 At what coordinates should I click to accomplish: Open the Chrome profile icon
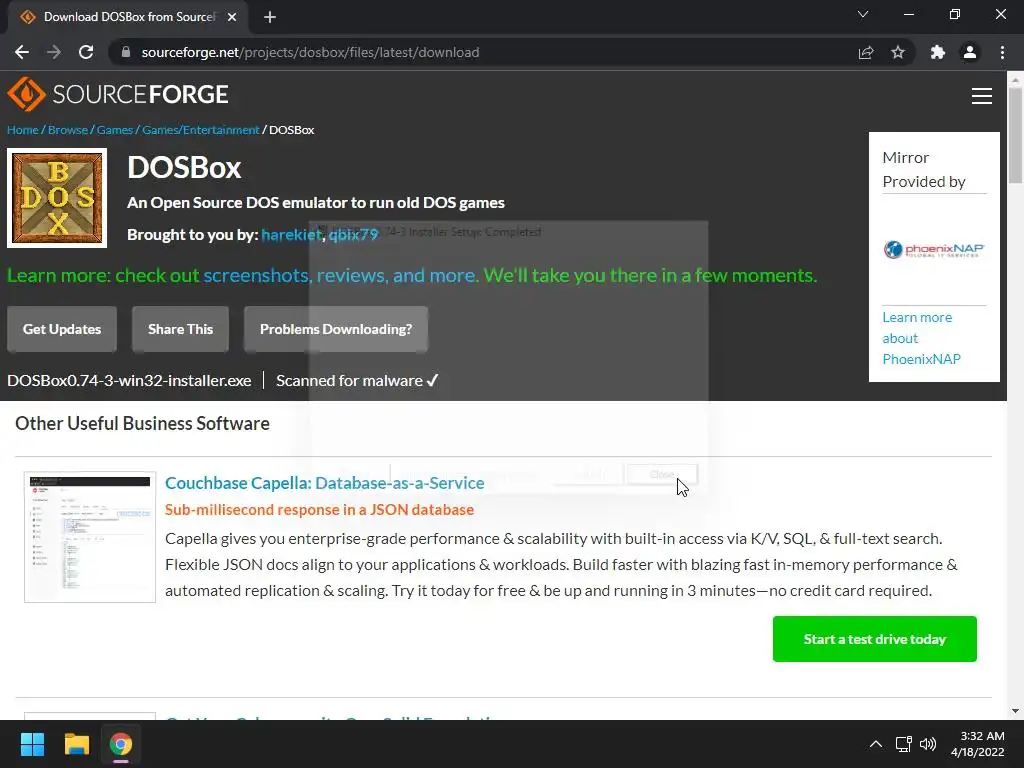tap(970, 52)
